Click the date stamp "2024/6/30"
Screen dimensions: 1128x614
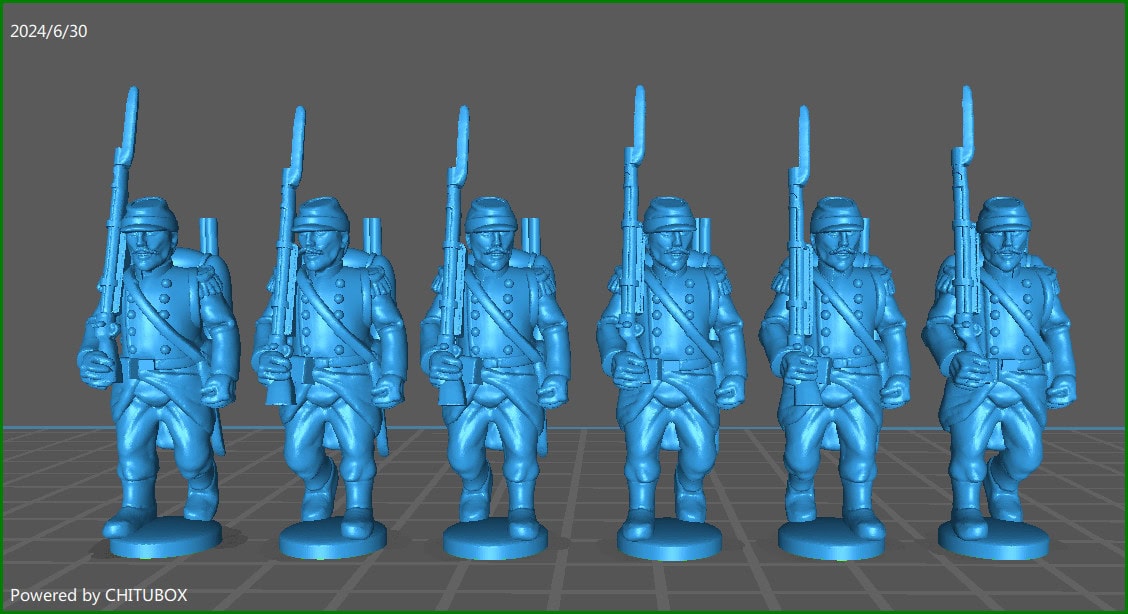pos(48,31)
